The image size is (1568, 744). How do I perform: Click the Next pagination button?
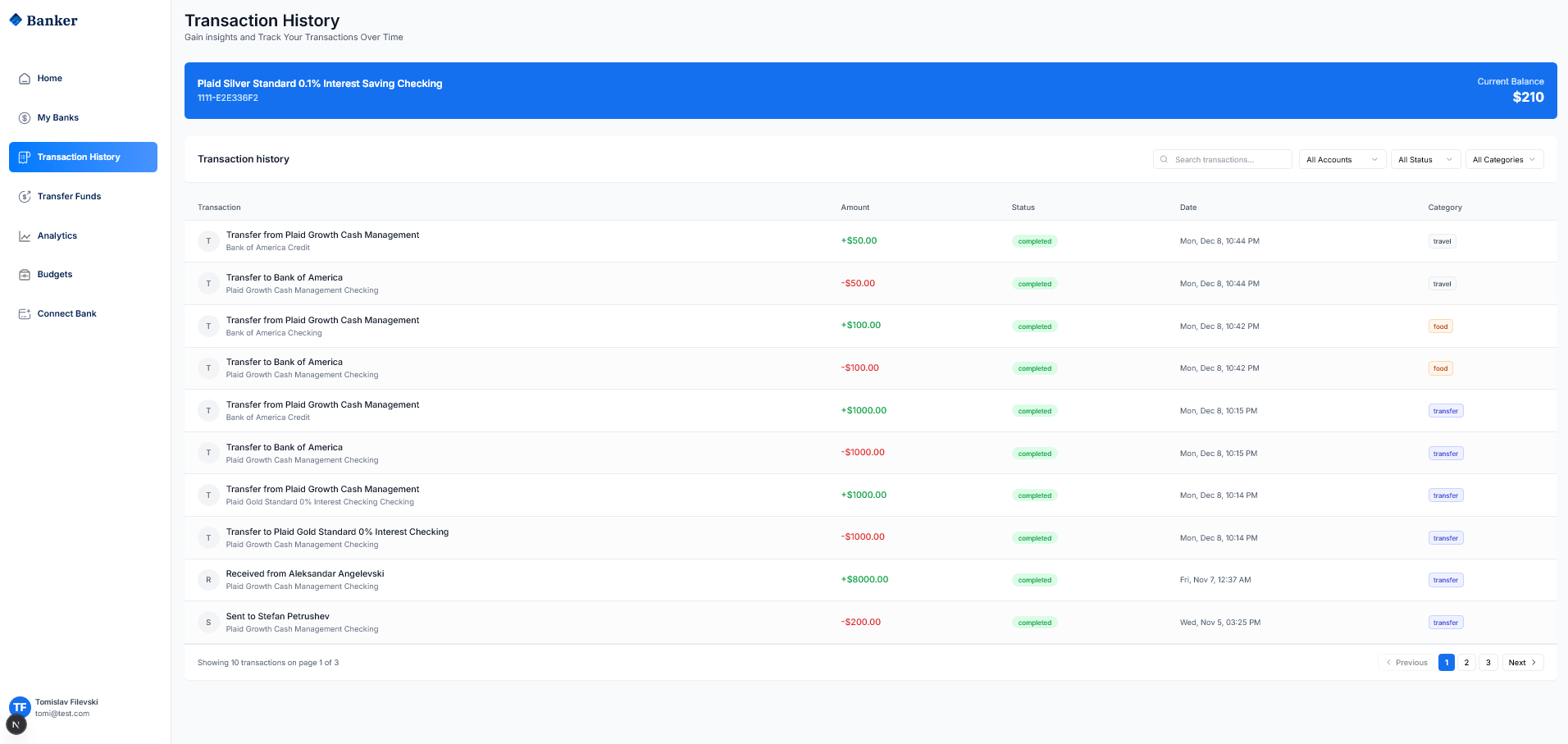(1522, 663)
